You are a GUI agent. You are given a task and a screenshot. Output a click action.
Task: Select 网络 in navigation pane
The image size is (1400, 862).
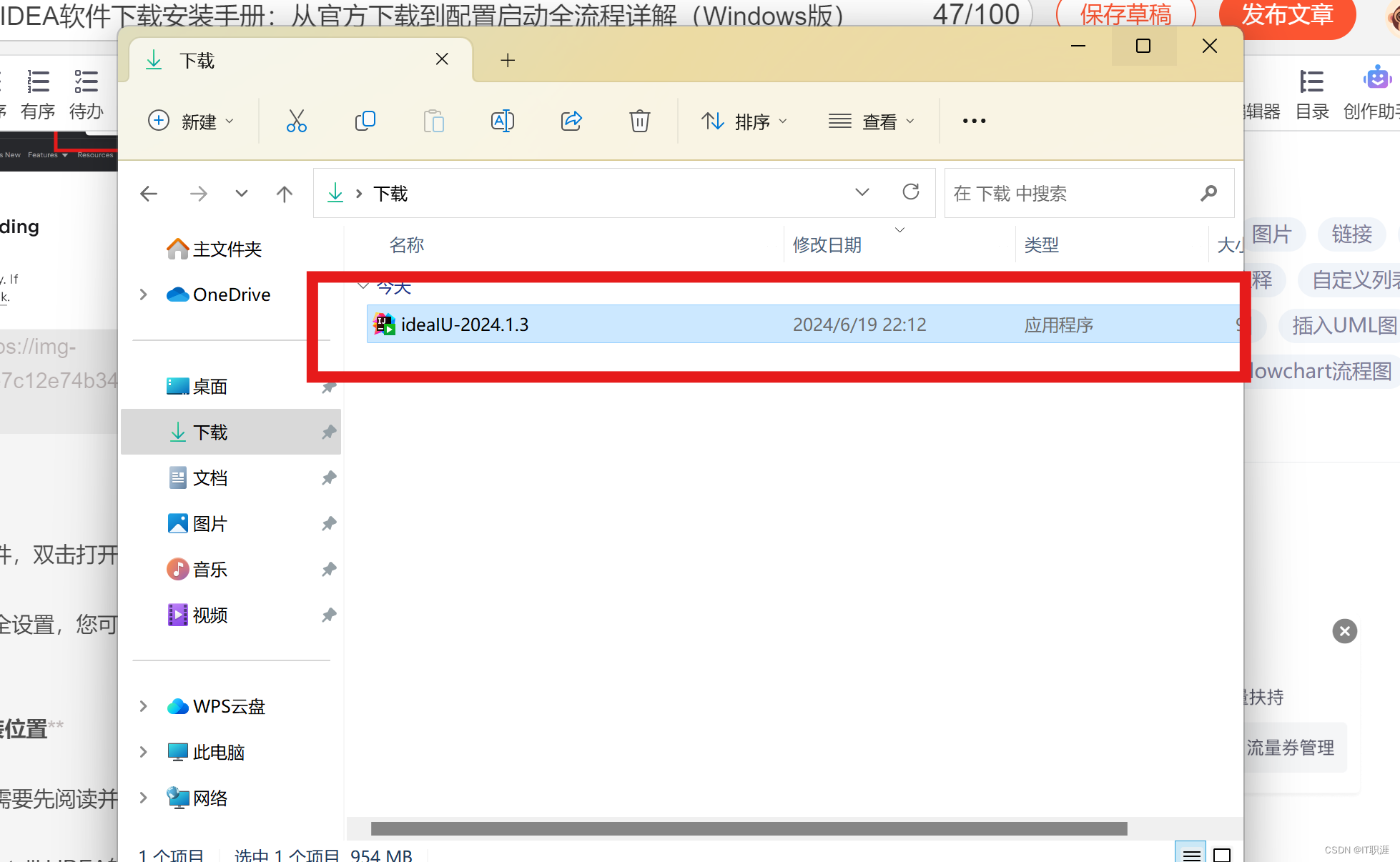(x=197, y=798)
